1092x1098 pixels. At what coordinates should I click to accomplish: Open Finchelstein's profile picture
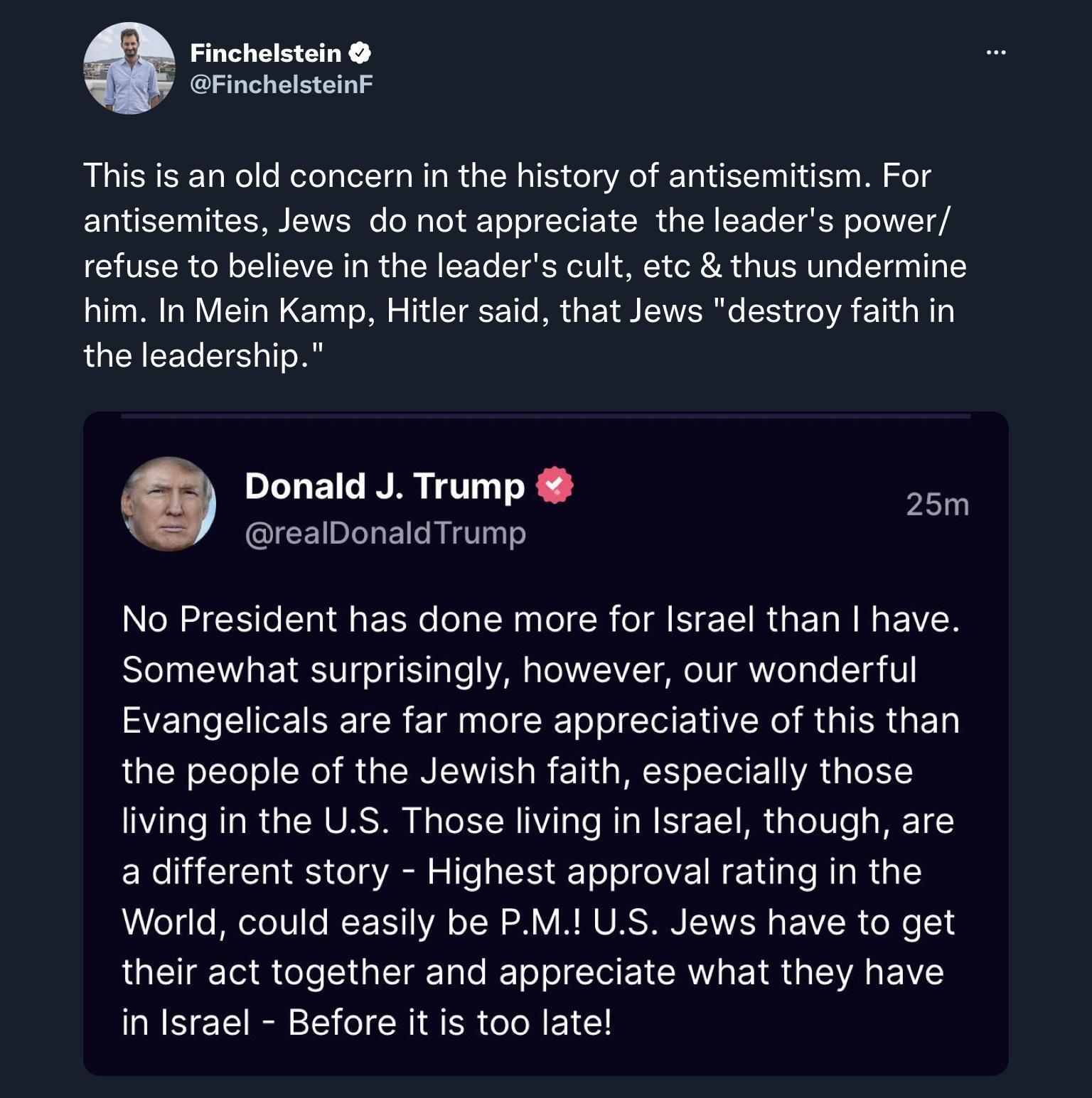pos(129,68)
